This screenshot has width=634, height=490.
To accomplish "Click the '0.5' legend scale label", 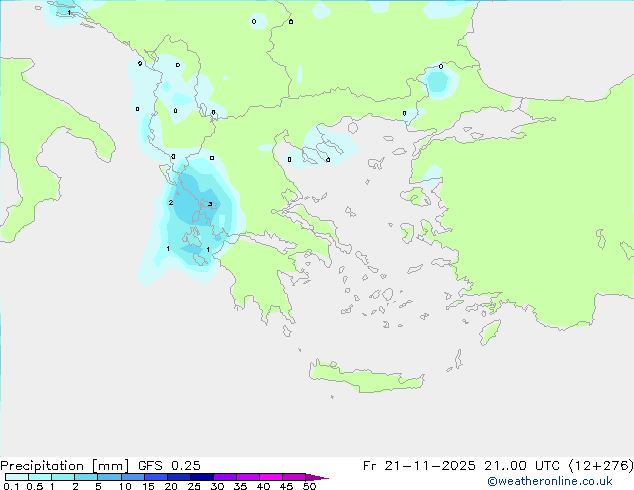I will pos(35,486).
